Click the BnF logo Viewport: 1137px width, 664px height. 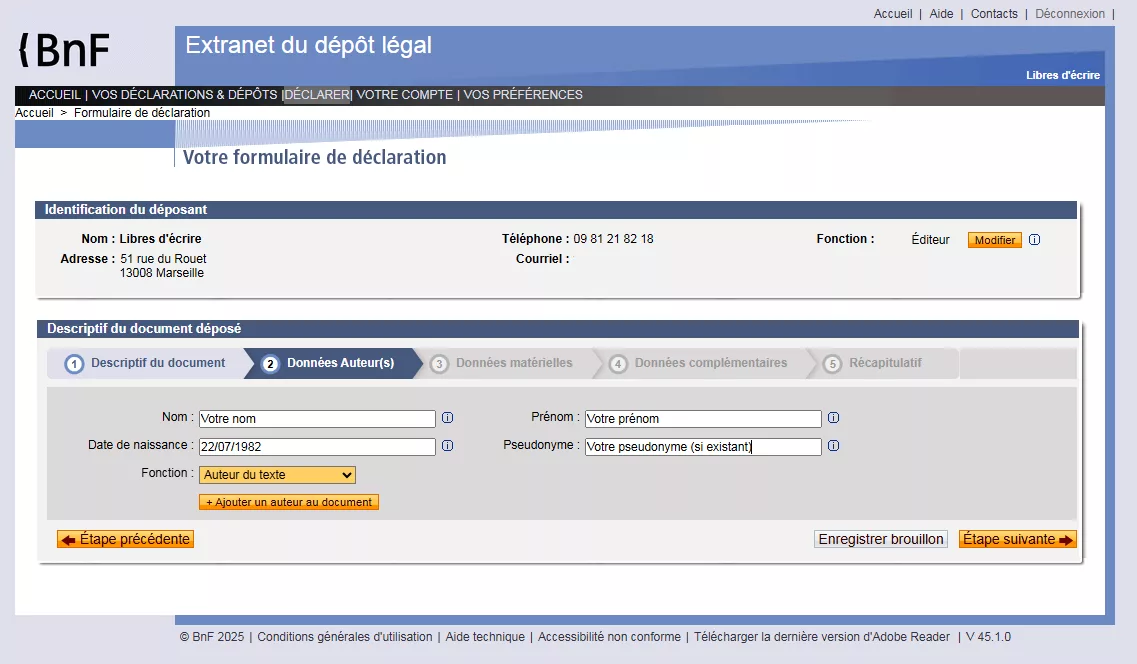click(65, 49)
